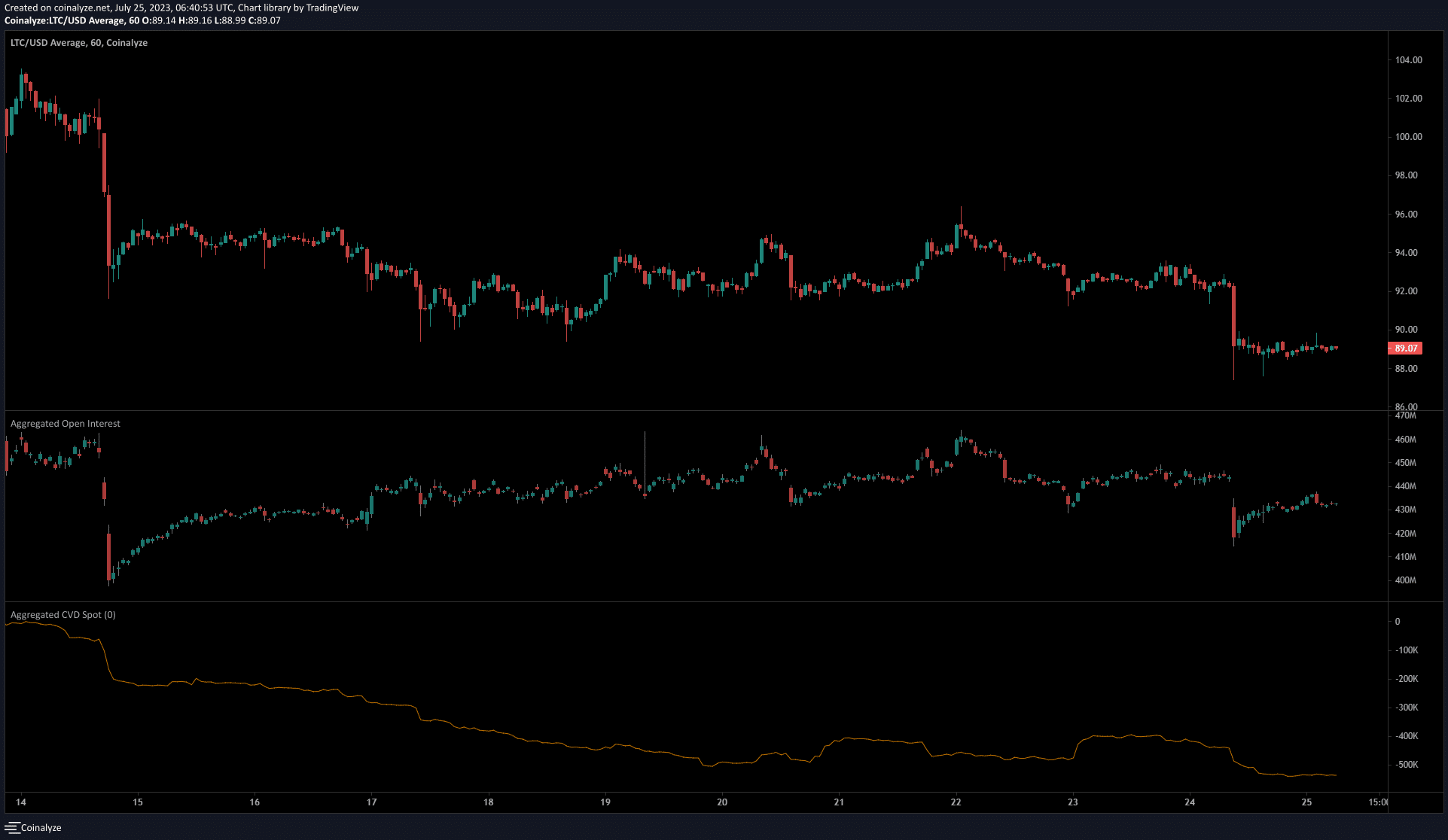Click date 18 on the time axis
The width and height of the screenshot is (1448, 840).
click(x=489, y=802)
